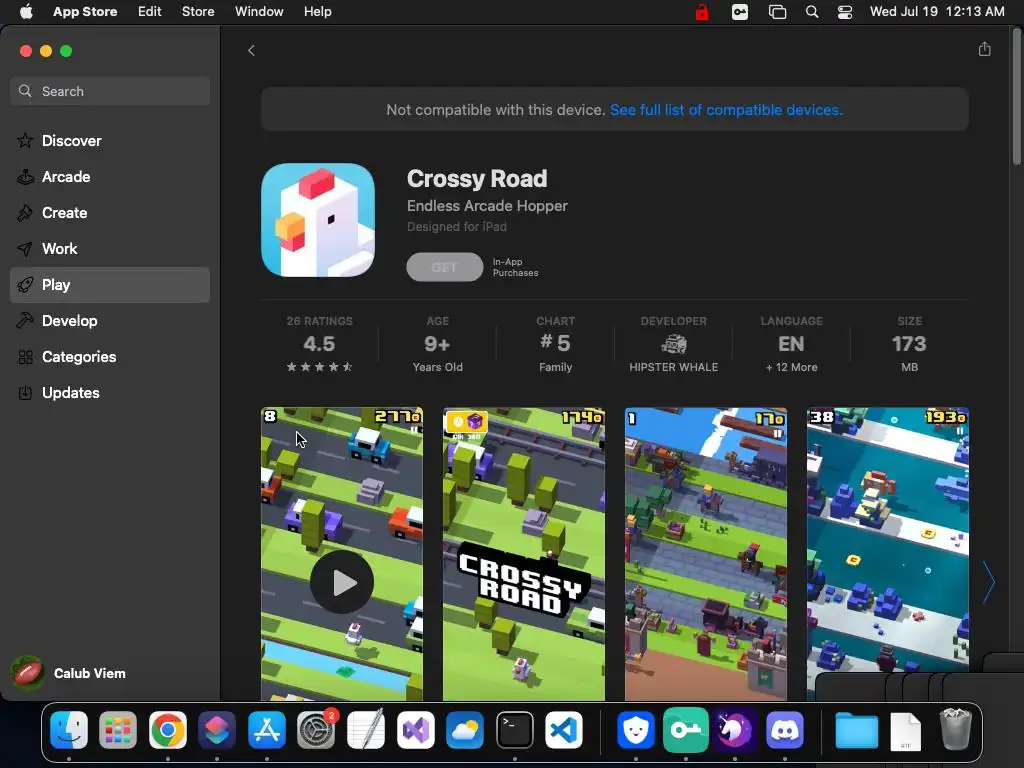Launch Terminal from the Dock
Screen dimensions: 1024x768
click(x=515, y=730)
